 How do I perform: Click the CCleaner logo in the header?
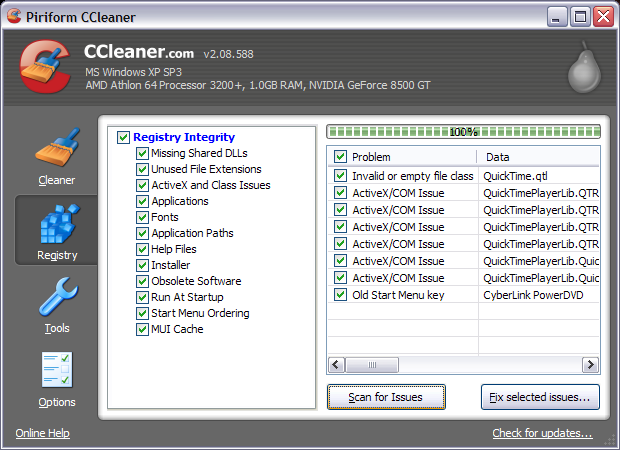coord(45,66)
